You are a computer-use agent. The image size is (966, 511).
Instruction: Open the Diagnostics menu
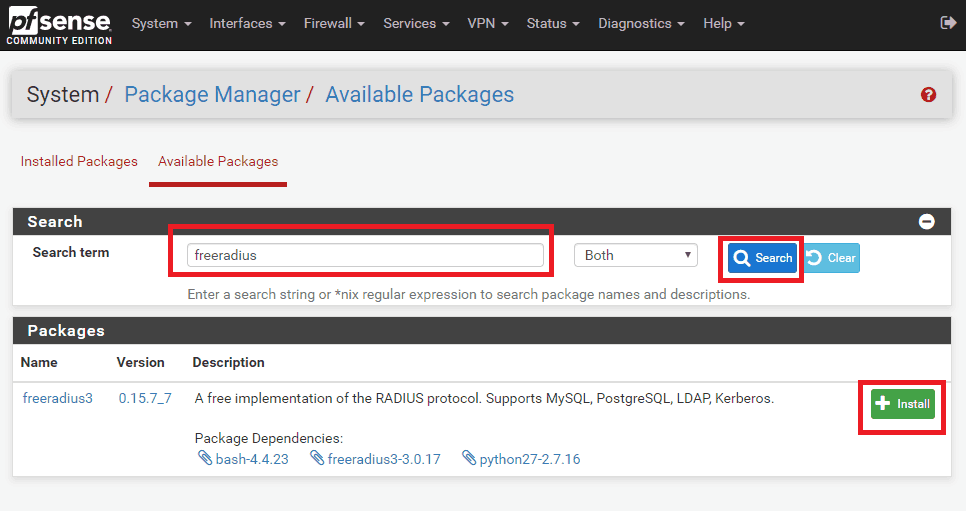[641, 23]
